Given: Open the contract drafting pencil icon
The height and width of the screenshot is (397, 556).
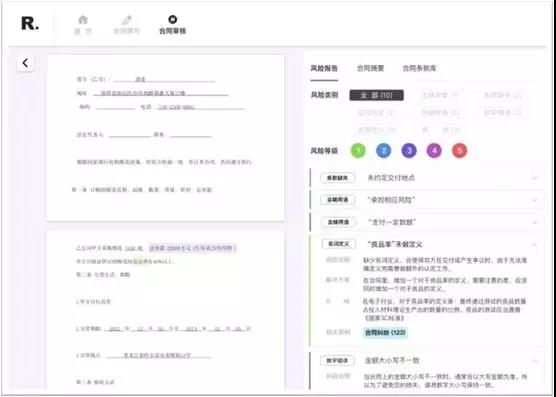Looking at the screenshot, I should (x=127, y=20).
